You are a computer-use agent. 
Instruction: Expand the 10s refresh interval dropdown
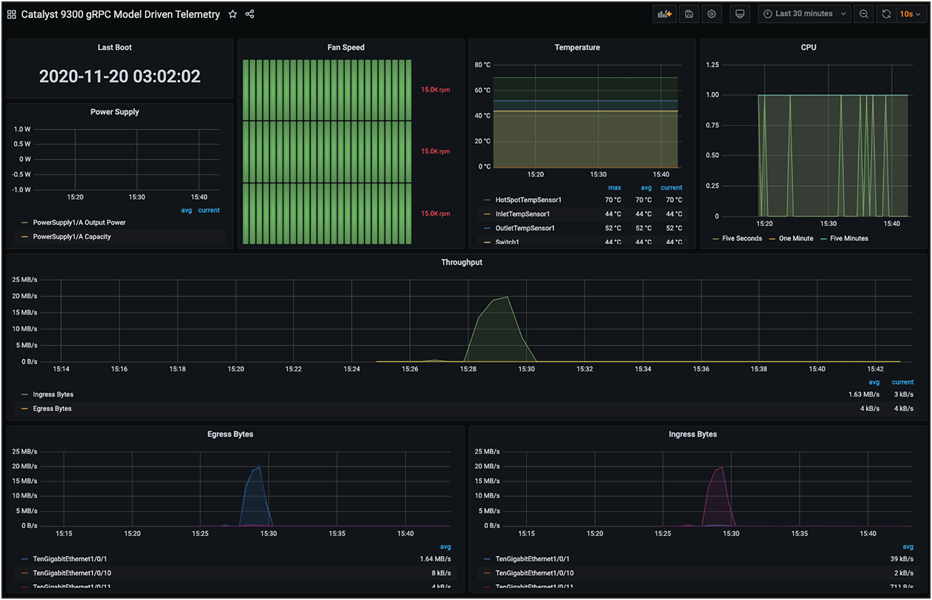pos(911,14)
